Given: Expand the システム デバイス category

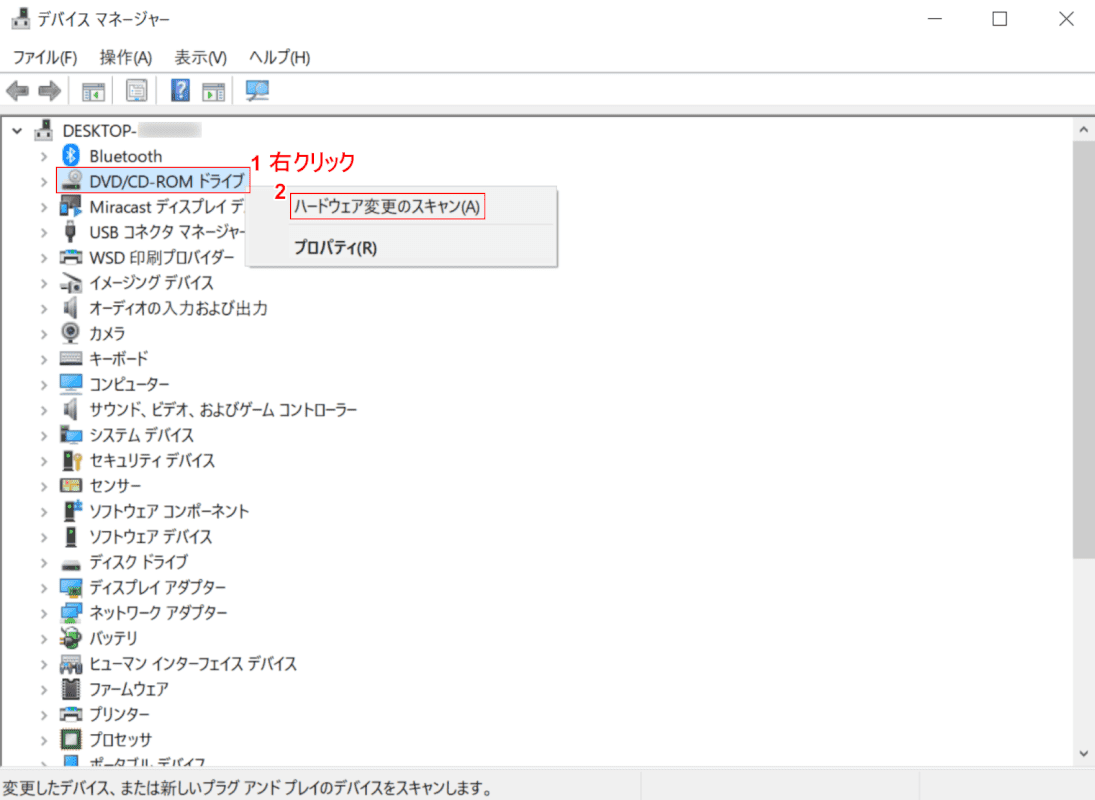Looking at the screenshot, I should click(x=44, y=436).
